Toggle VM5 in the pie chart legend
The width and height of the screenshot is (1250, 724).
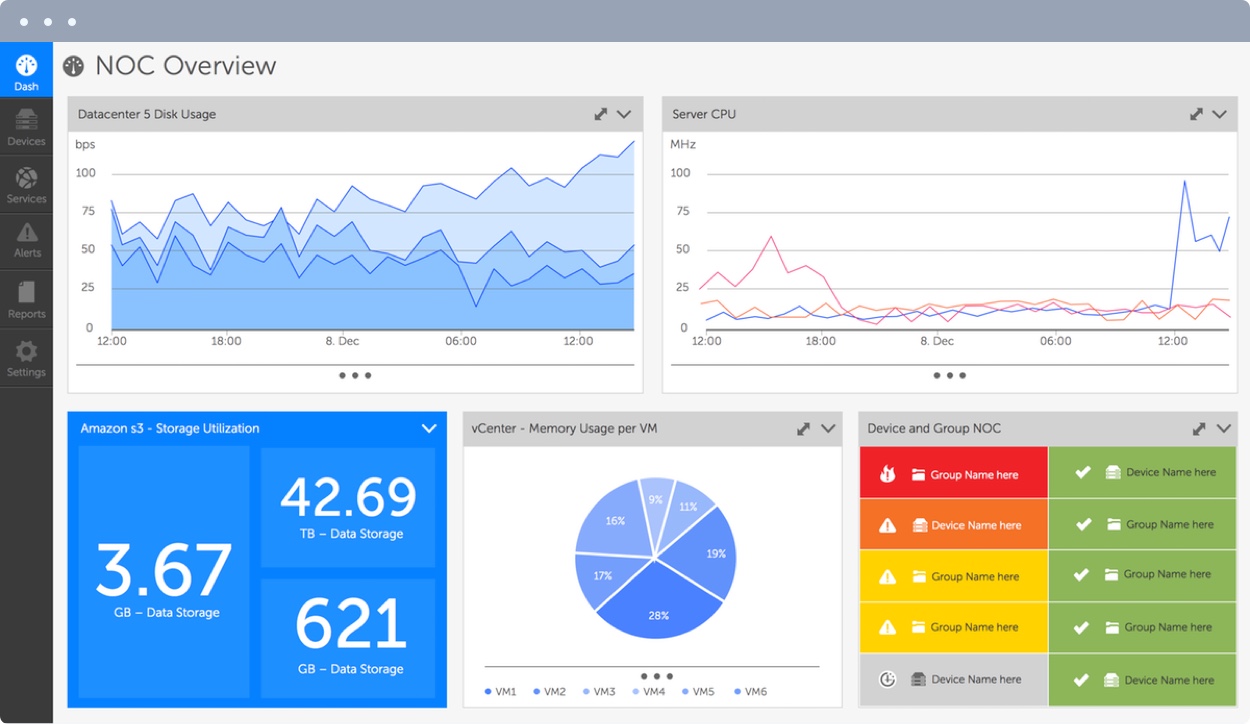[x=698, y=691]
